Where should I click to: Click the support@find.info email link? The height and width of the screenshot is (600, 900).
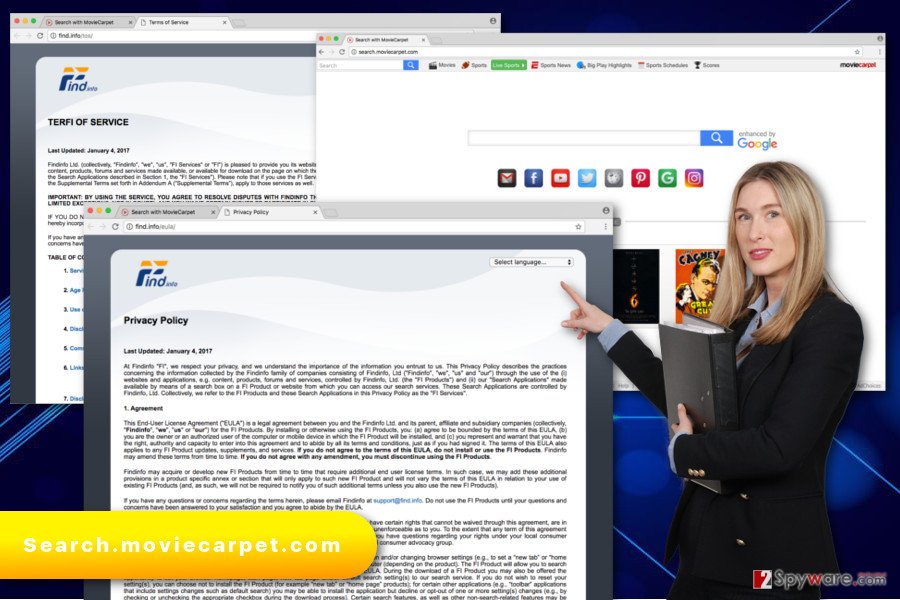coord(397,500)
